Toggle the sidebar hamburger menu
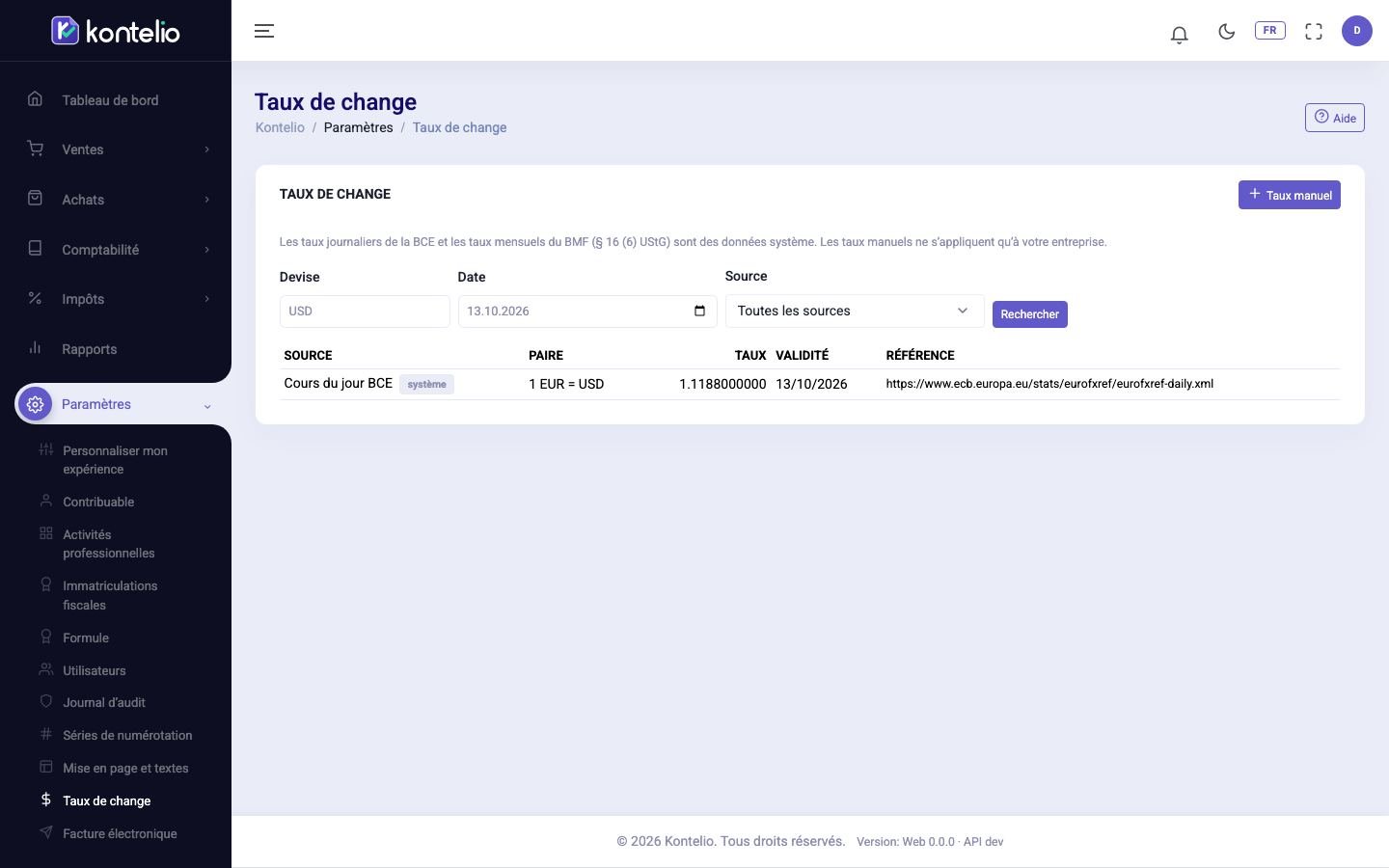The height and width of the screenshot is (868, 1389). (x=264, y=31)
